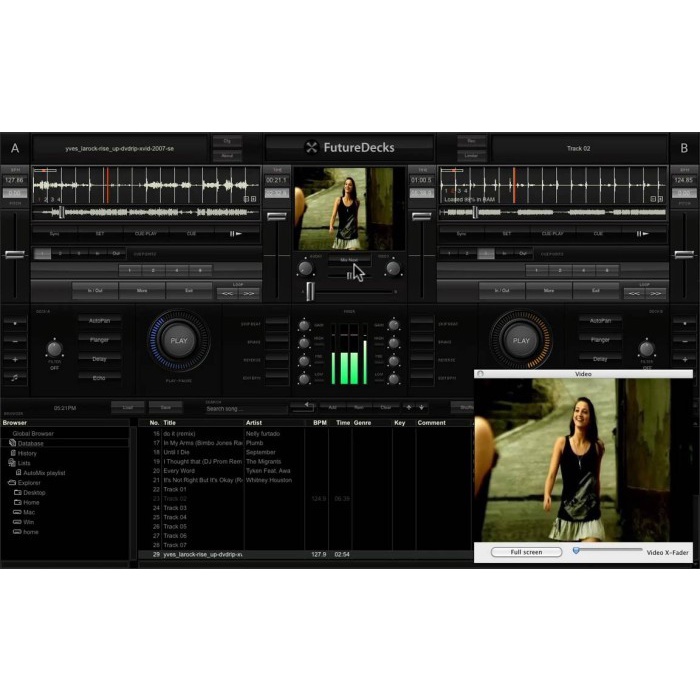The height and width of the screenshot is (700, 700).
Task: Click the plus pitch bend button on deck B
Action: click(685, 359)
